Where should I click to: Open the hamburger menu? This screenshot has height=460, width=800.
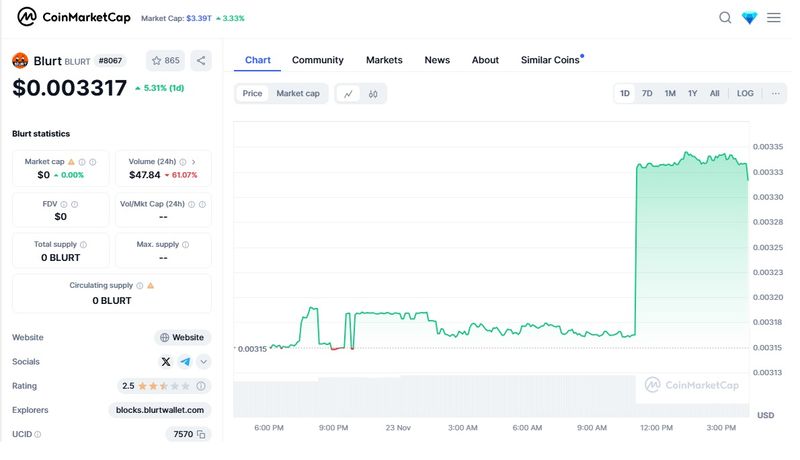(x=773, y=18)
